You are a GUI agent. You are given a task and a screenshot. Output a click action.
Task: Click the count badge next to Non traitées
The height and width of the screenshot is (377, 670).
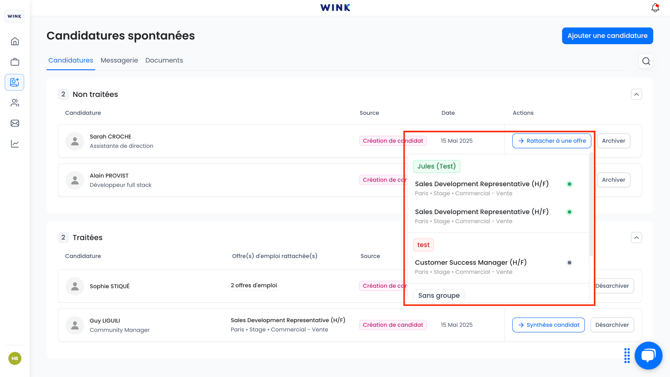(x=63, y=94)
